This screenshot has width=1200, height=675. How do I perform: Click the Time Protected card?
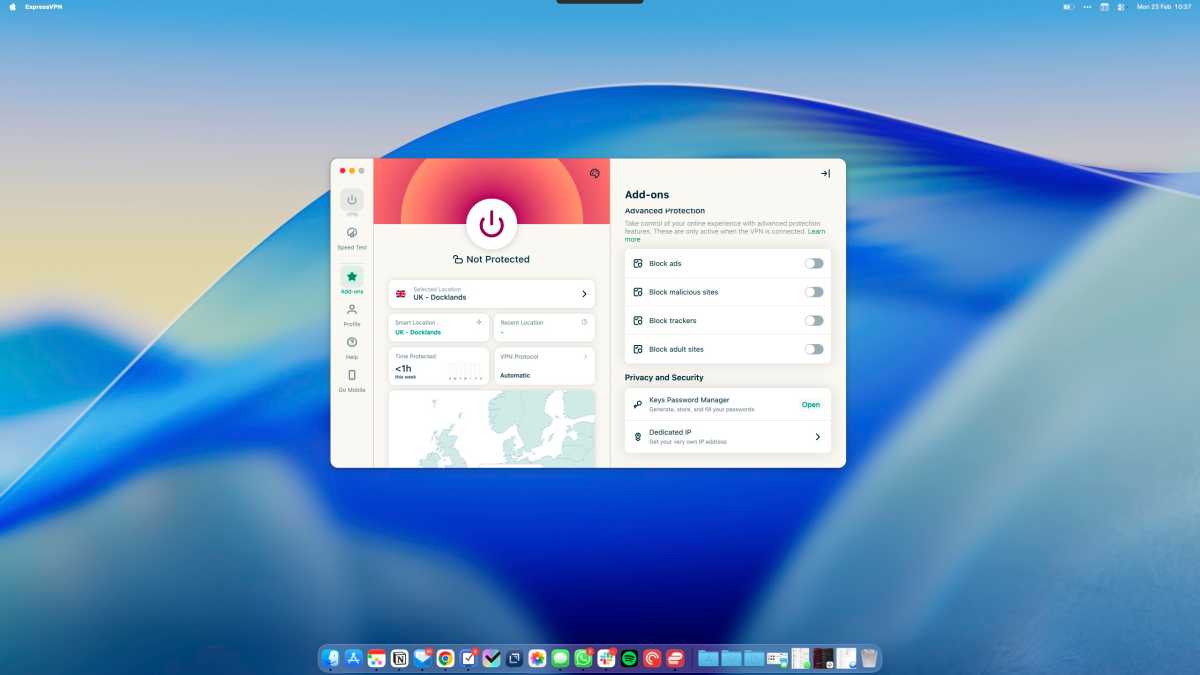(x=439, y=366)
